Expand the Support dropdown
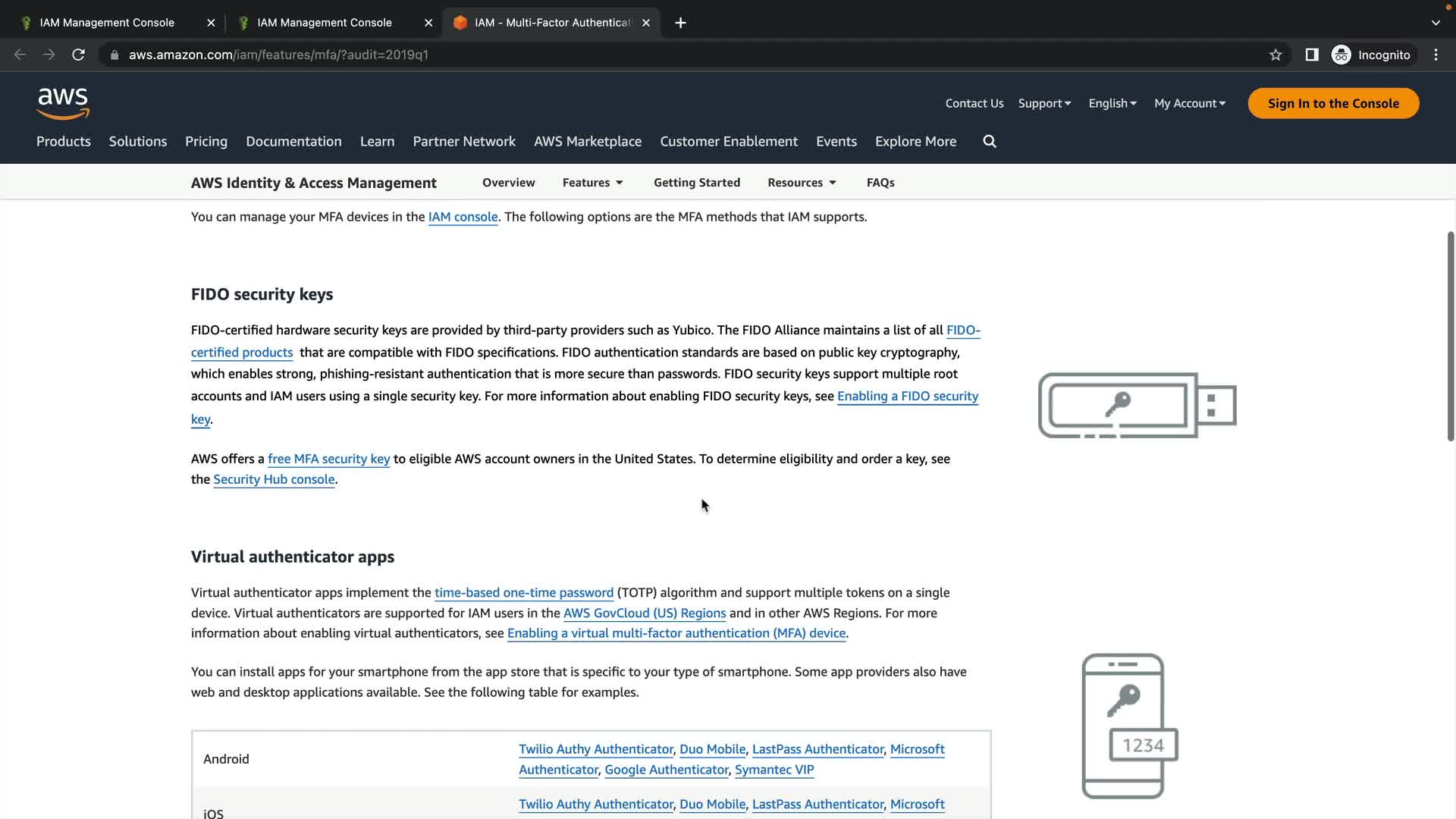The height and width of the screenshot is (819, 1456). pos(1044,103)
